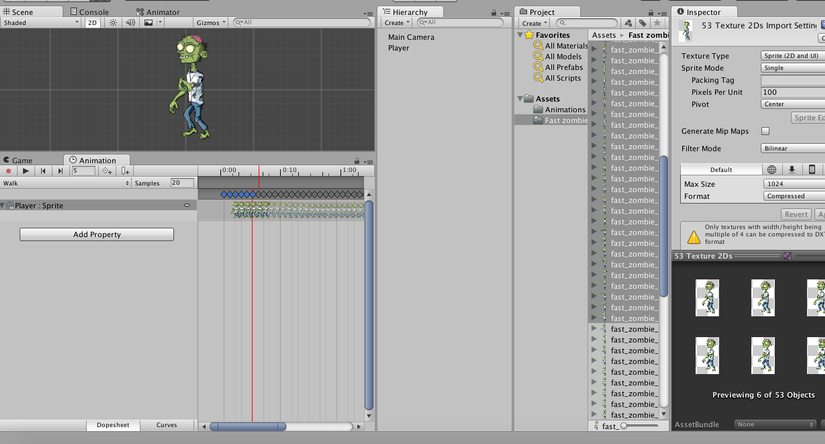This screenshot has height=444, width=825.
Task: Click the current frame number field
Action: [84, 170]
